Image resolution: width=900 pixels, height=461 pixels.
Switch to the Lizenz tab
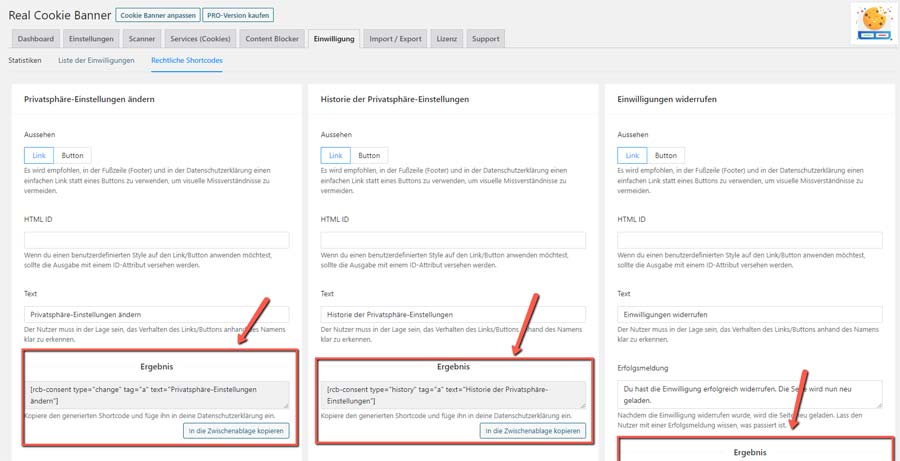[447, 39]
